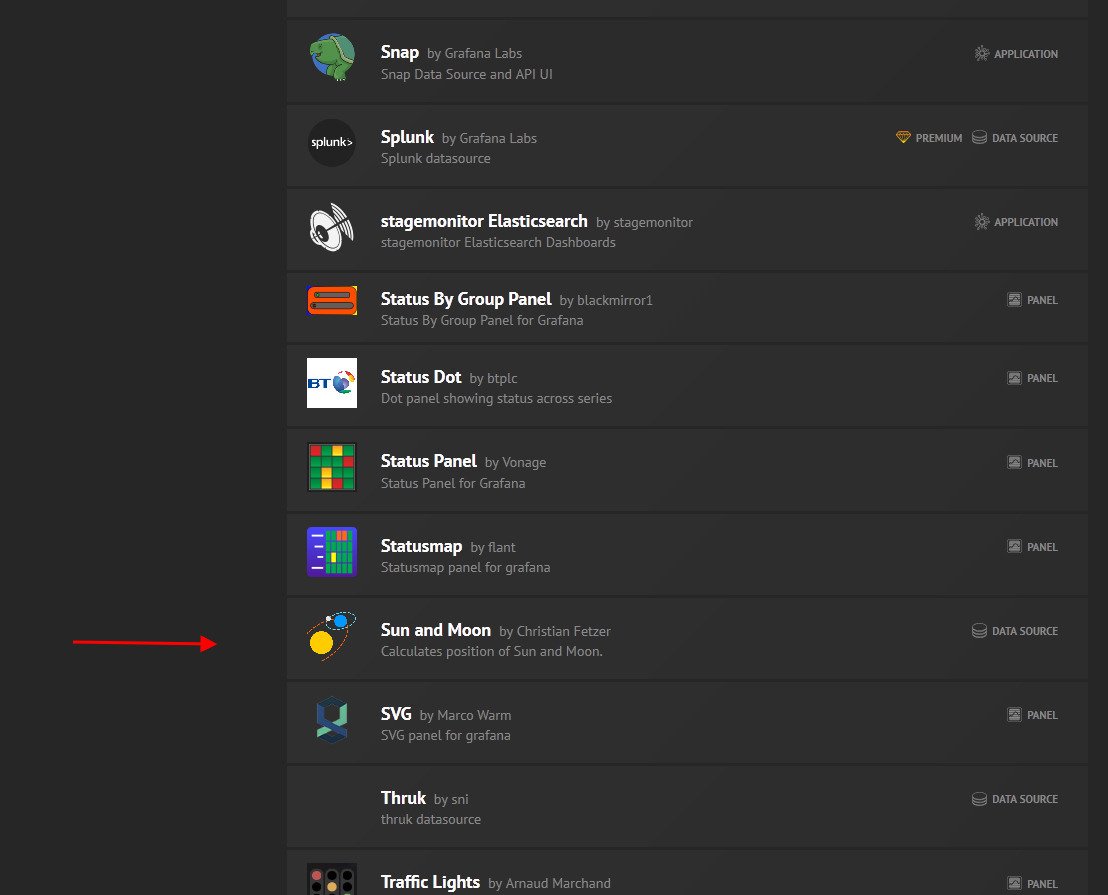Click the Snap plugin turtle icon
This screenshot has height=895, width=1108.
[331, 58]
